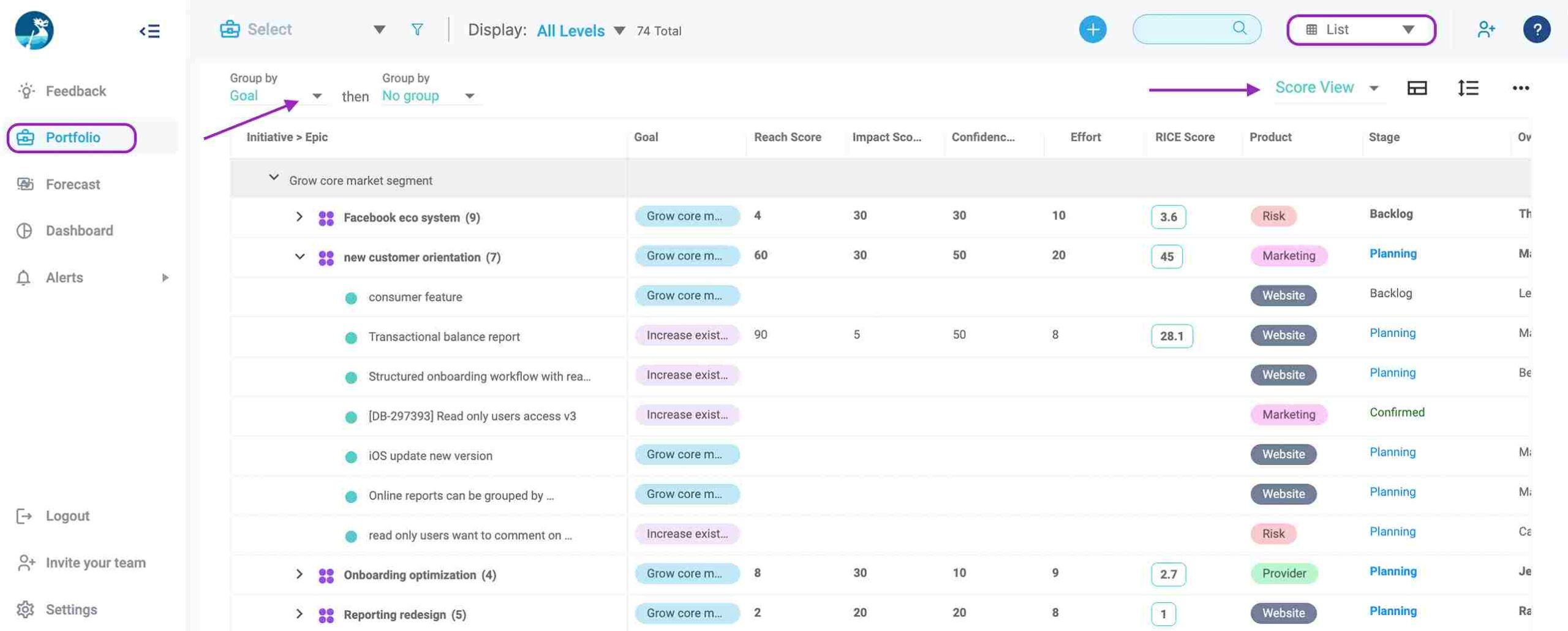Open Structured onboarding workflow epic

coord(480,377)
